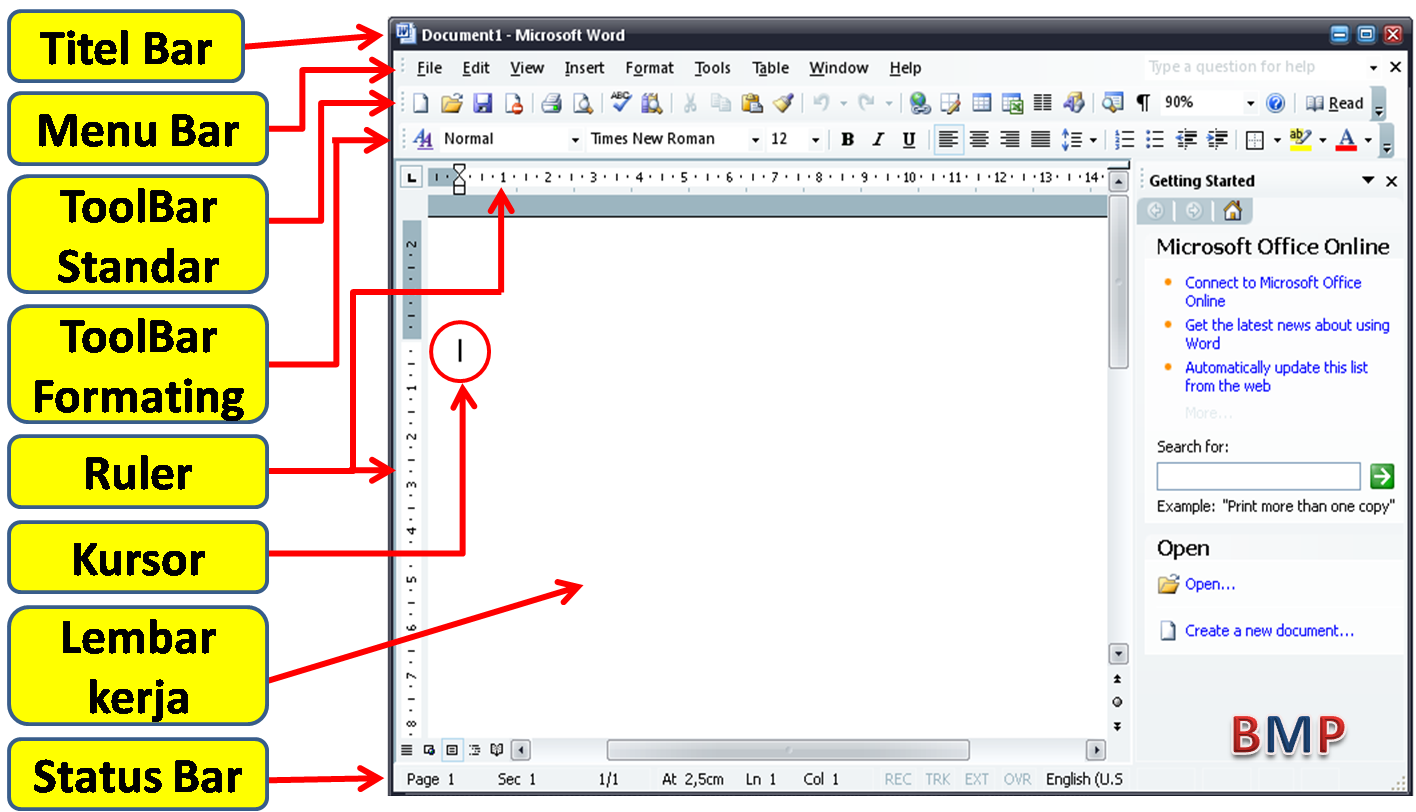The image size is (1416, 812).
Task: Set Center paragraph alignment
Action: click(979, 139)
